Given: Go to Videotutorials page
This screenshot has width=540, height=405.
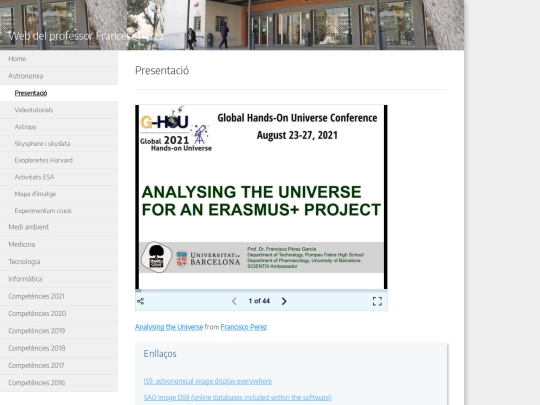Looking at the screenshot, I should pyautogui.click(x=59, y=110).
